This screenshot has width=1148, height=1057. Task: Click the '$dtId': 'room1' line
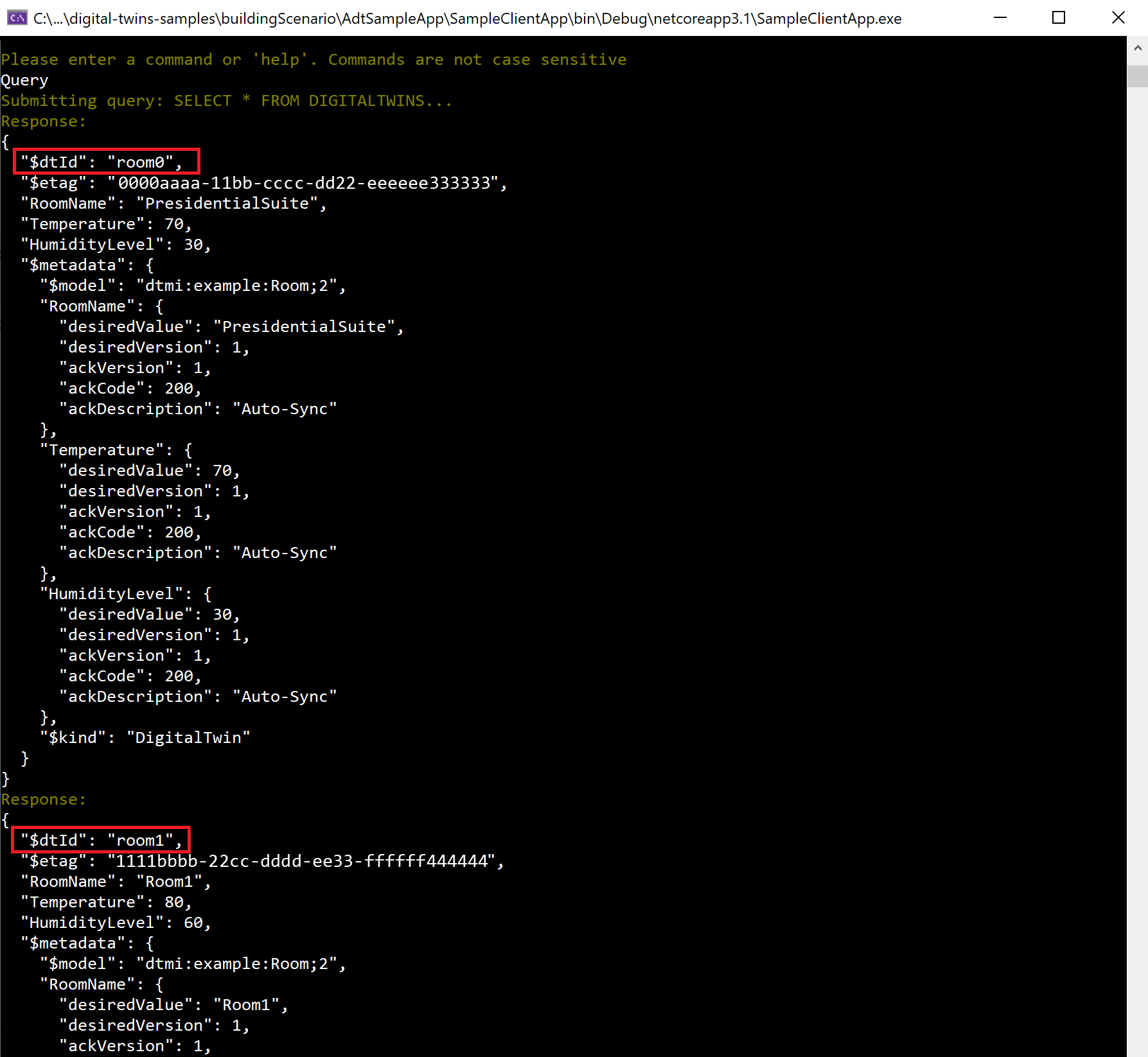click(x=101, y=840)
